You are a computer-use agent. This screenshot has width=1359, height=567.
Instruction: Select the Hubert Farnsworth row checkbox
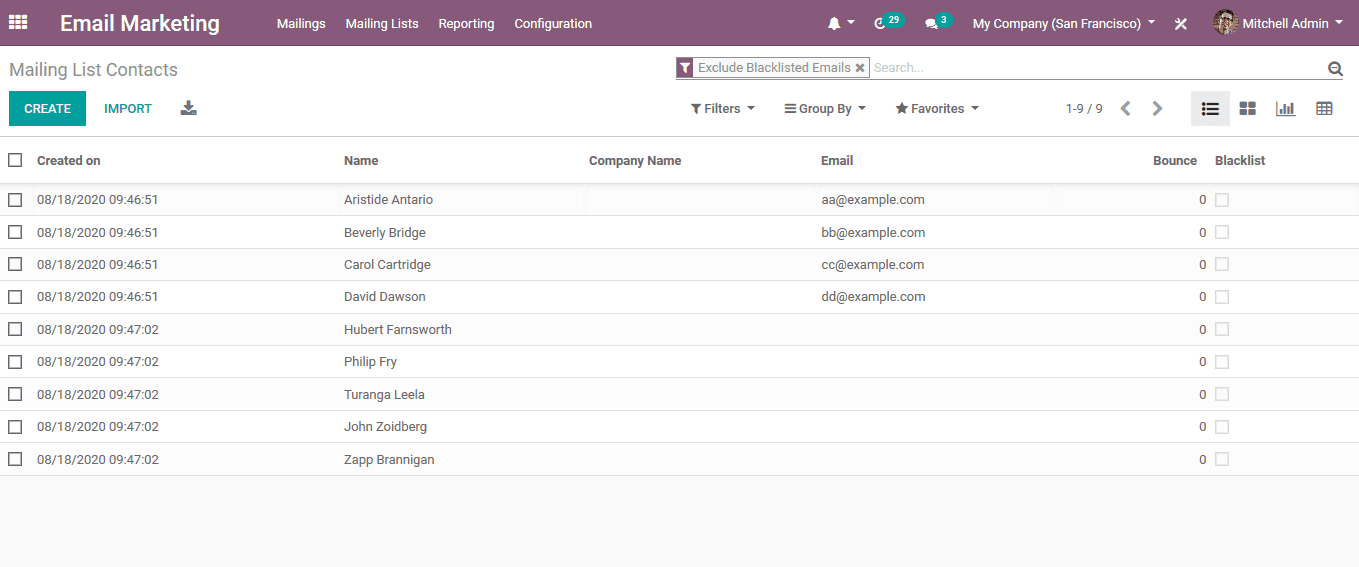(15, 329)
